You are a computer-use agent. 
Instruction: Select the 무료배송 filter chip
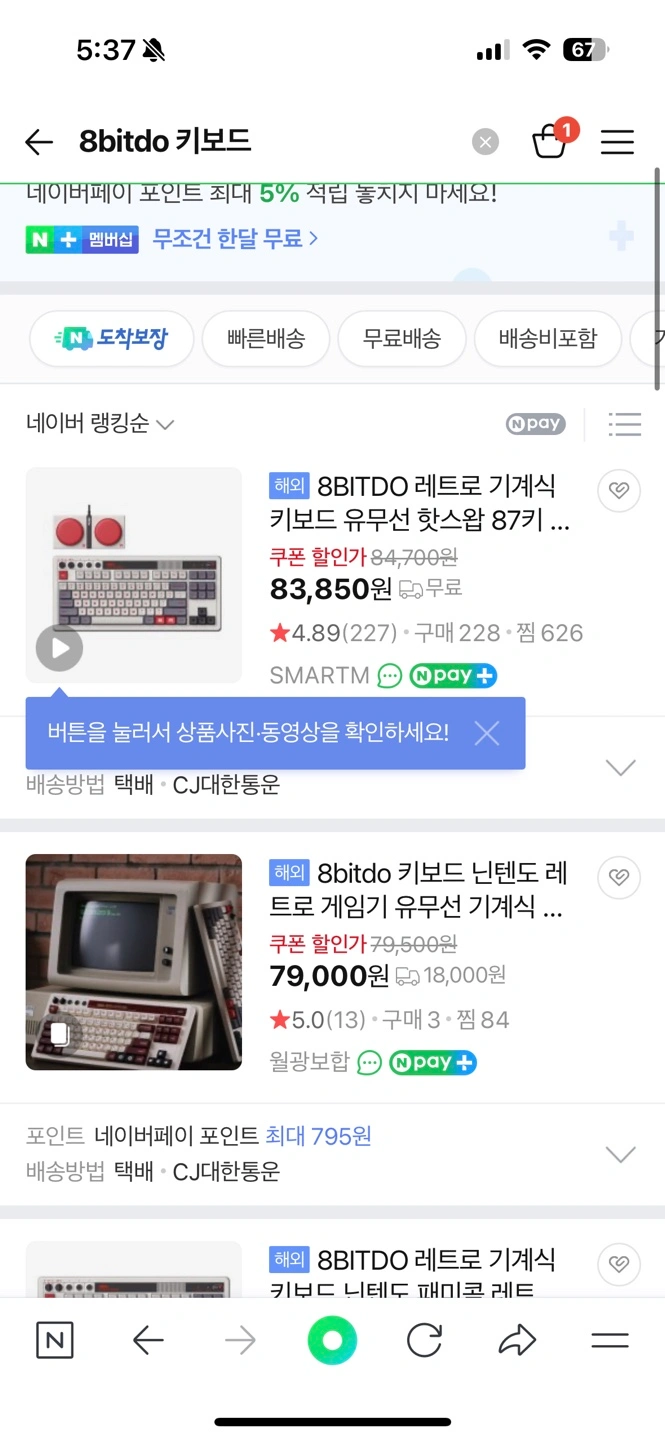point(401,339)
